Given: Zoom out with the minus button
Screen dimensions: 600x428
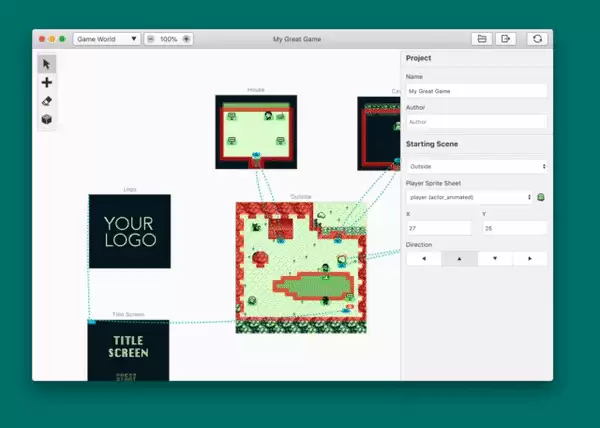Looking at the screenshot, I should point(151,39).
